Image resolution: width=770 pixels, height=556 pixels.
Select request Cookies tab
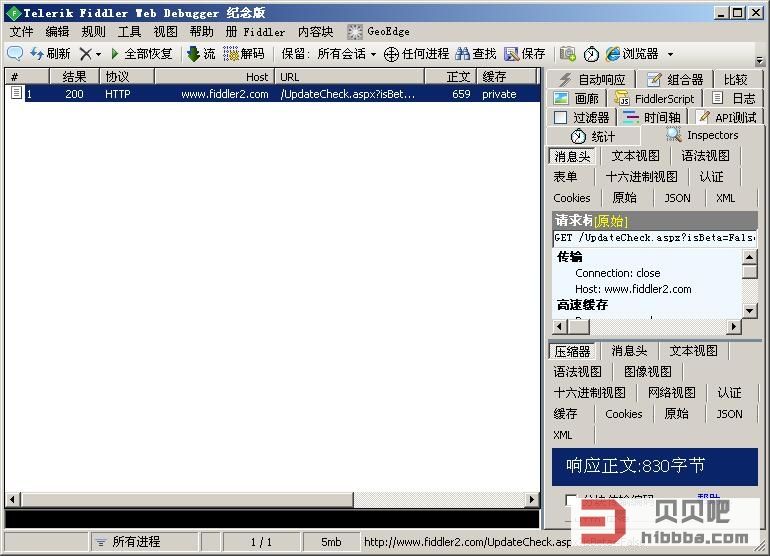572,198
